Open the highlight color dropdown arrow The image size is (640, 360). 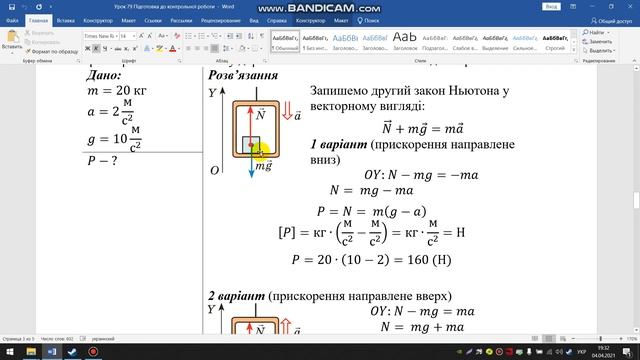coord(165,49)
